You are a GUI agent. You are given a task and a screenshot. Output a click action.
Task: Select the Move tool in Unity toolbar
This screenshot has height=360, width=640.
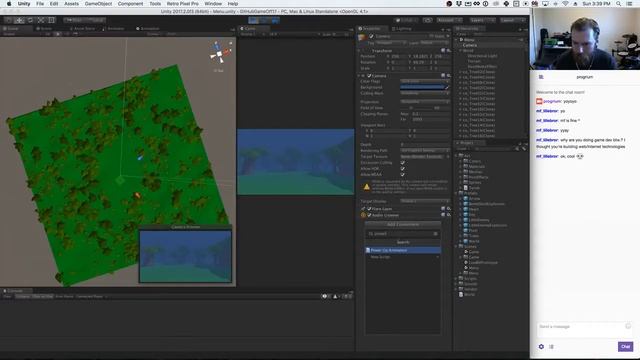[x=19, y=20]
